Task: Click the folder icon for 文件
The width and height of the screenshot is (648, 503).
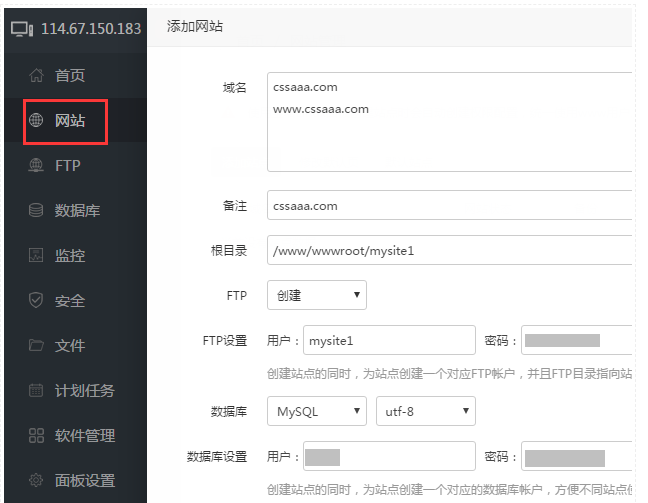Action: click(36, 345)
